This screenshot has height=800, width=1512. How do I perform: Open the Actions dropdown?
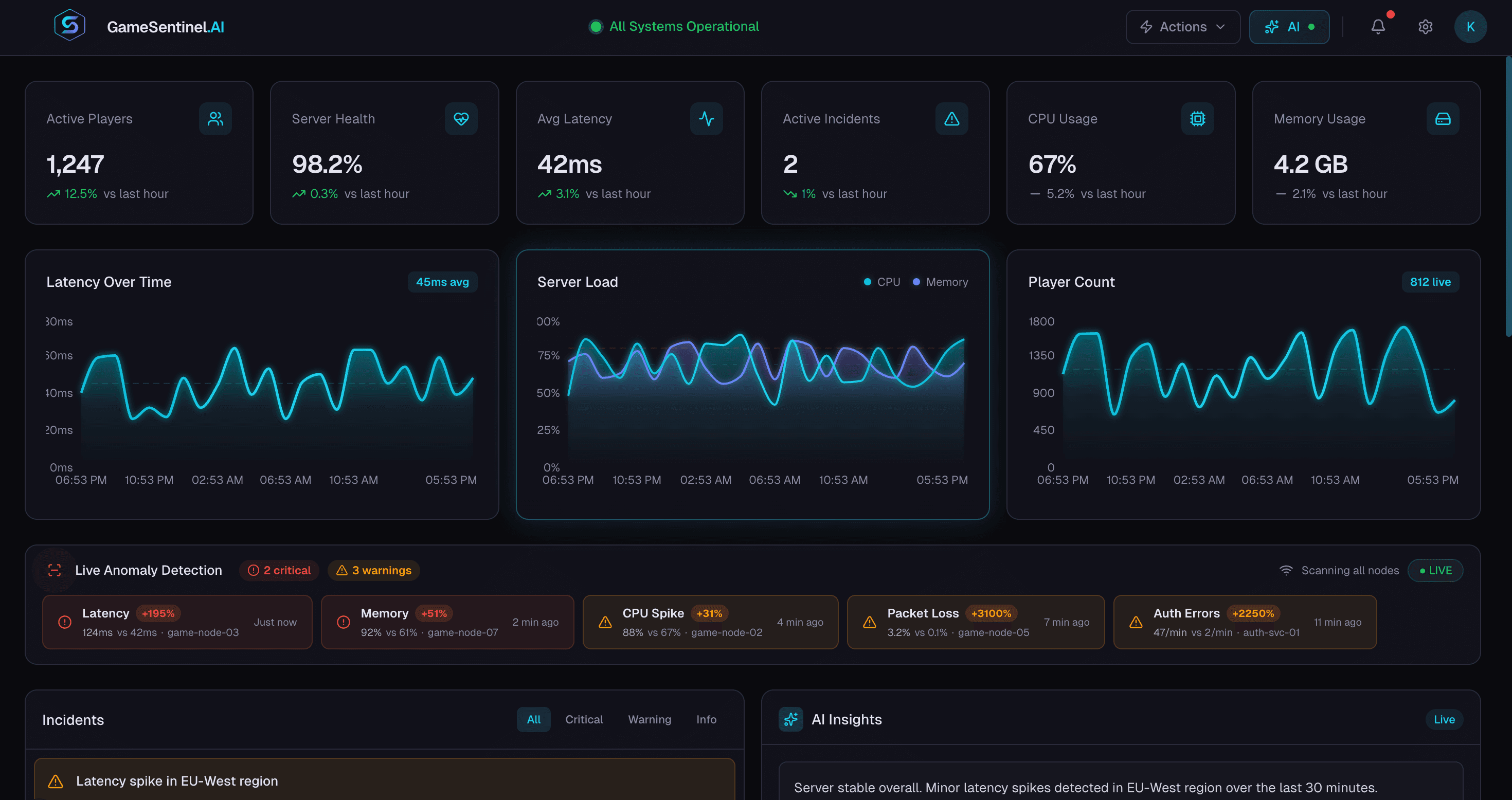pyautogui.click(x=1182, y=26)
